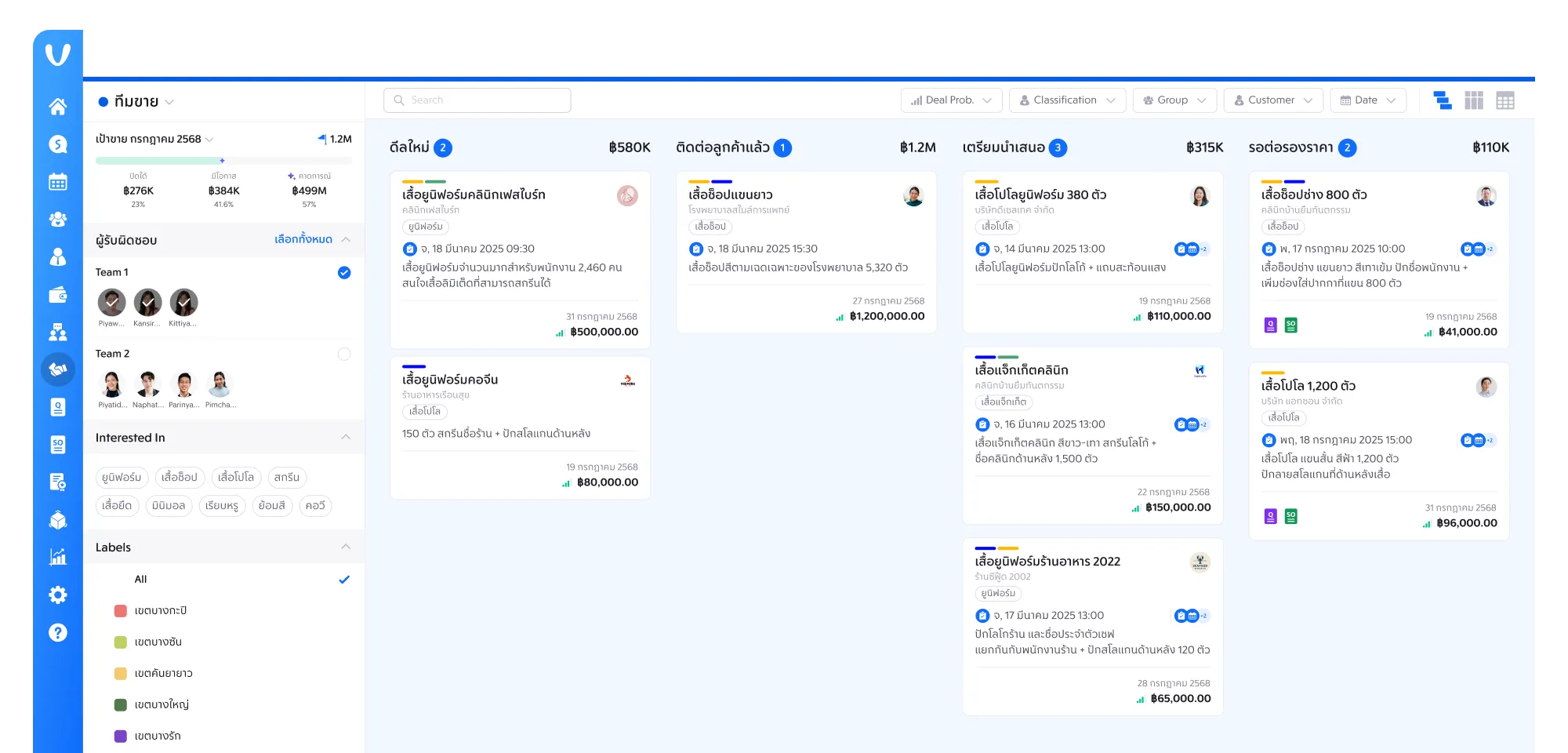Open the Deal Prob. dropdown
The width and height of the screenshot is (1568, 753).
click(952, 100)
